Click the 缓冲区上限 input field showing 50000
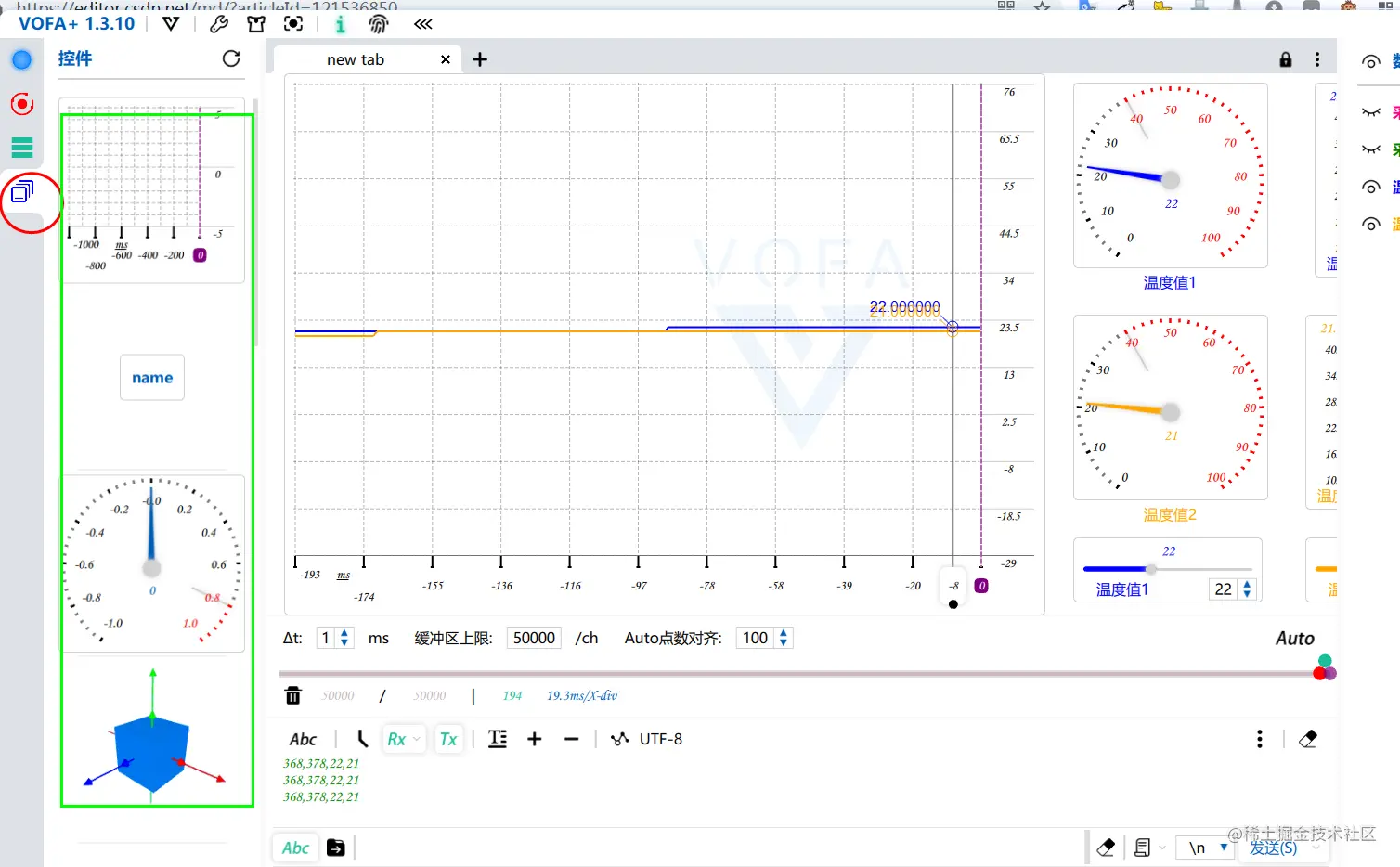 534,638
